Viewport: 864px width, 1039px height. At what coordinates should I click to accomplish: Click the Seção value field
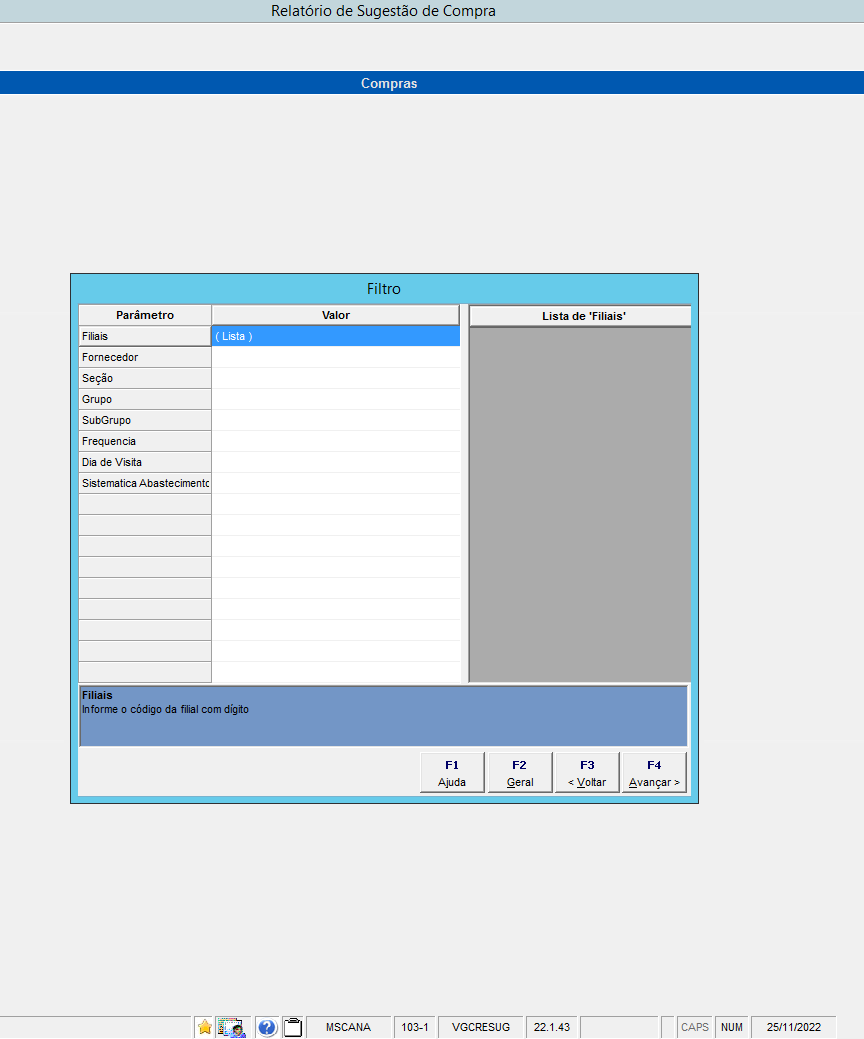[336, 378]
